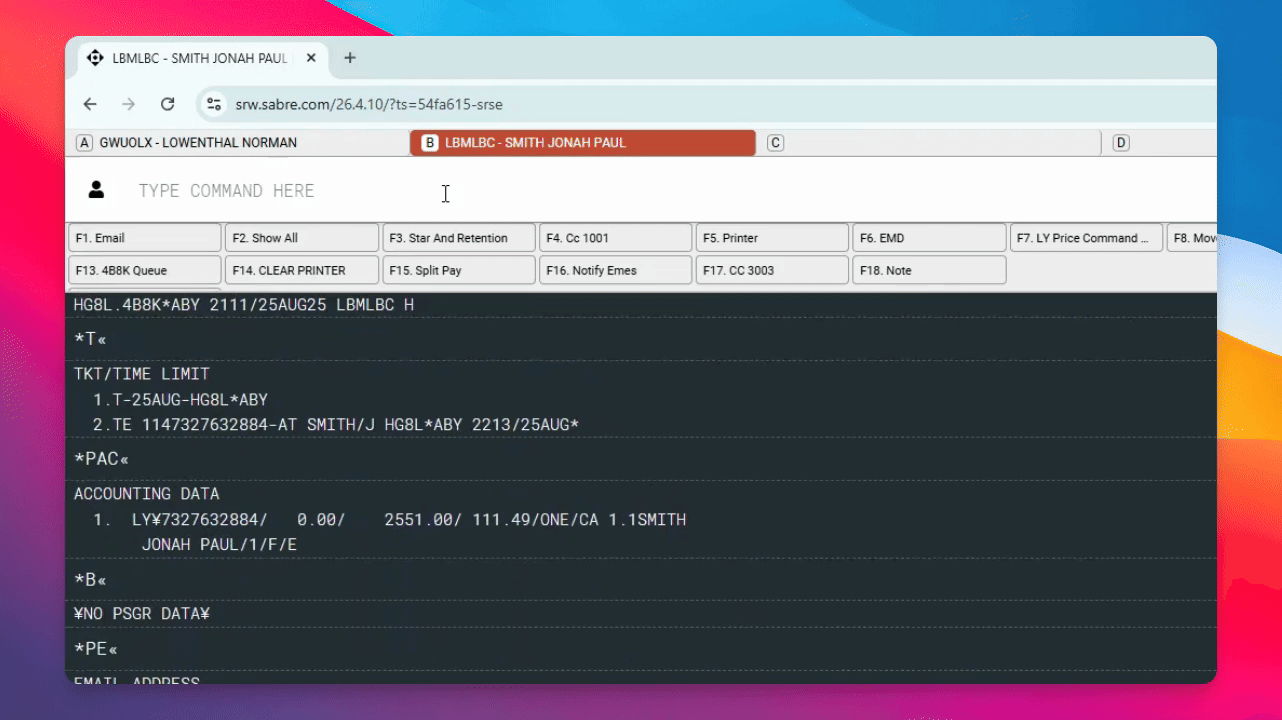Click the TKT/TIME LIMIT heading
1282x720 pixels.
(x=142, y=374)
